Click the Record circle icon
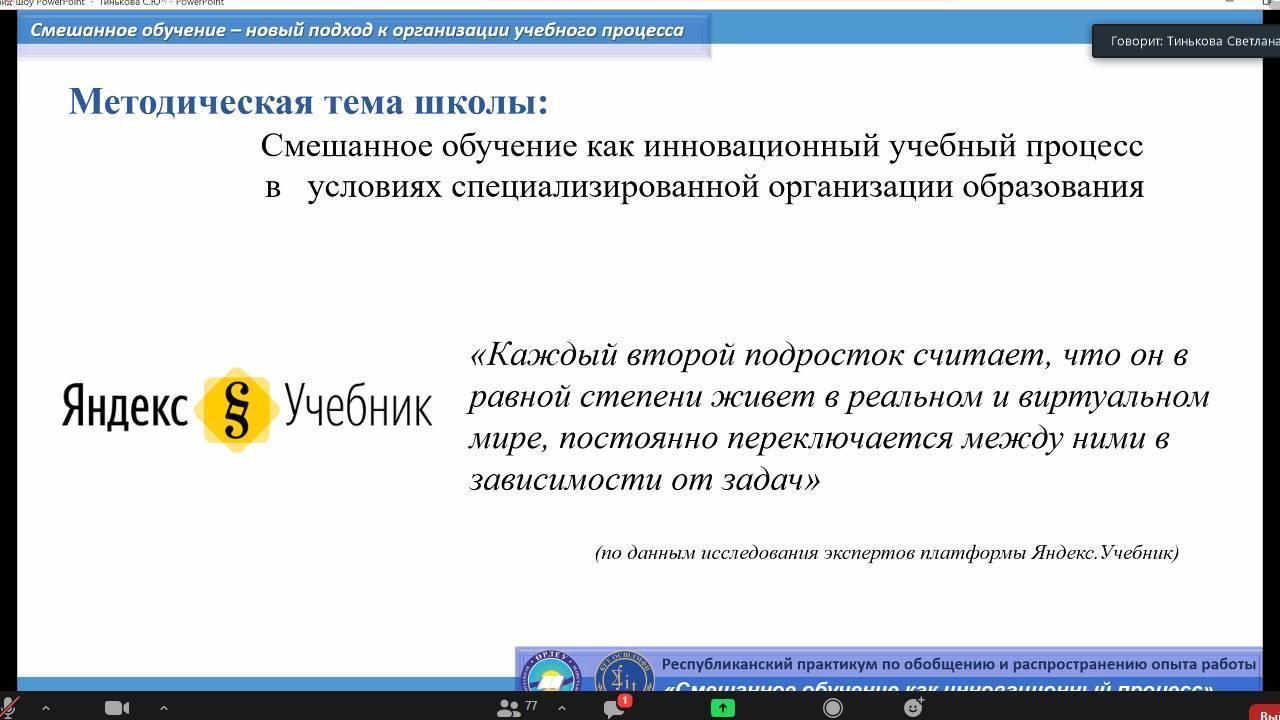 point(832,708)
